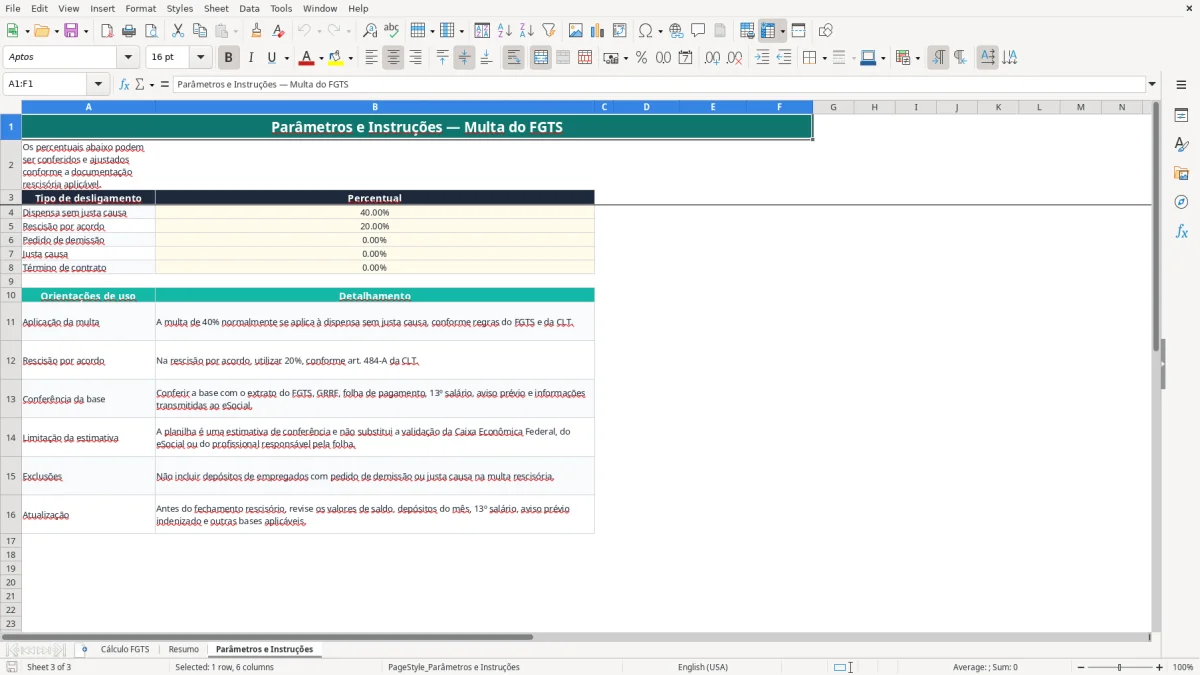This screenshot has width=1200, height=675.
Task: Open the Freeze Rows and Columns dropdown arrow
Action: (782, 31)
